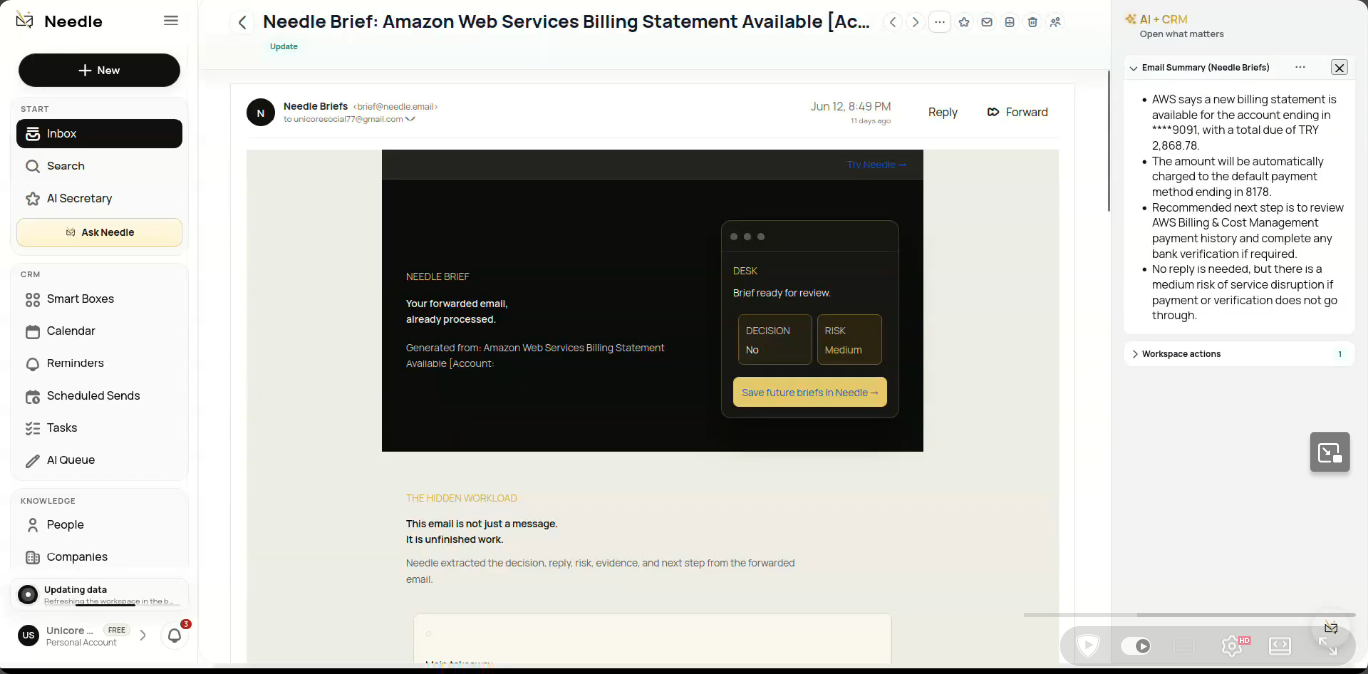This screenshot has width=1368, height=674.
Task: Reply to this email
Action: click(x=943, y=112)
